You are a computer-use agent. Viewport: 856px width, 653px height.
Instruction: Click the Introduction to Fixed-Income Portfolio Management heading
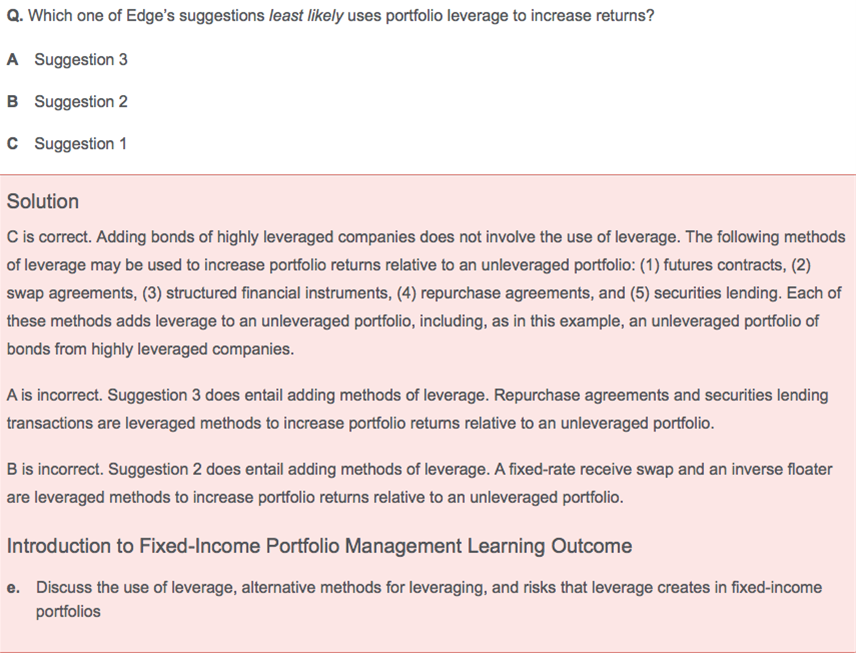point(319,546)
